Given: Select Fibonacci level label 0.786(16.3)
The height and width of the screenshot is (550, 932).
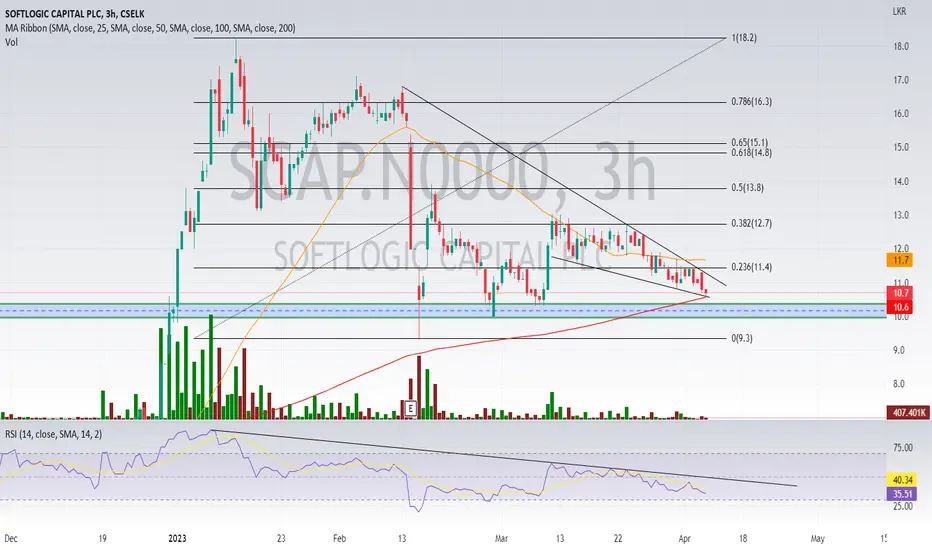Looking at the screenshot, I should [x=751, y=102].
